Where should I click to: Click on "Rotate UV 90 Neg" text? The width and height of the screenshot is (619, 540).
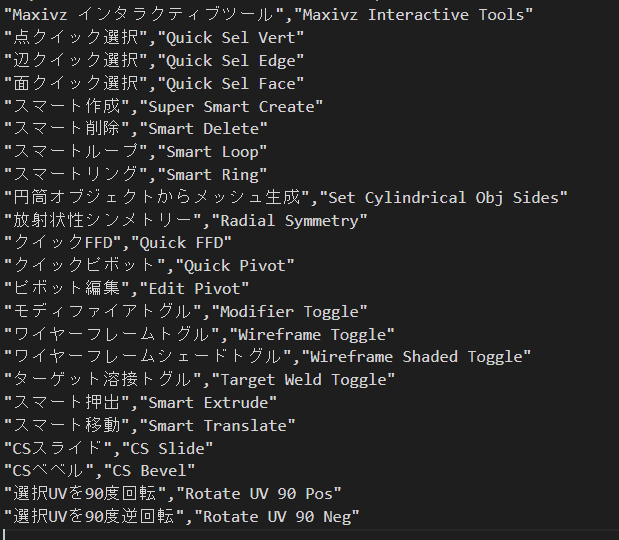click(276, 518)
